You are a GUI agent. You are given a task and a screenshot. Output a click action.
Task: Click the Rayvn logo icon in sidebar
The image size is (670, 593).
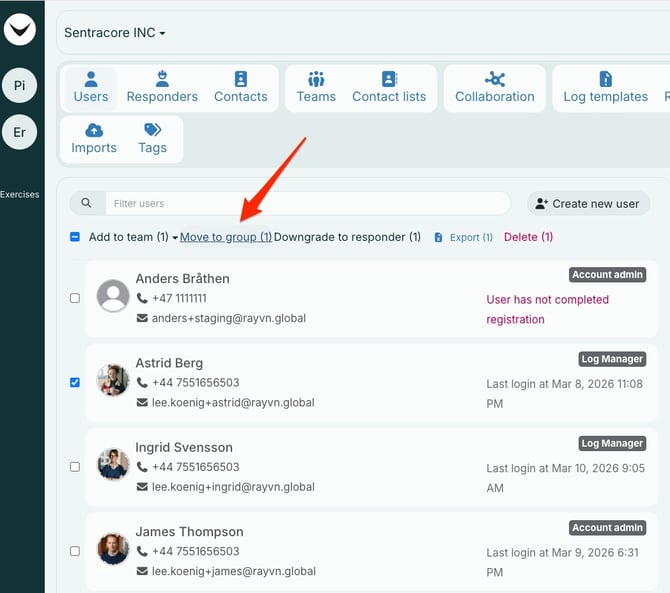(20, 30)
